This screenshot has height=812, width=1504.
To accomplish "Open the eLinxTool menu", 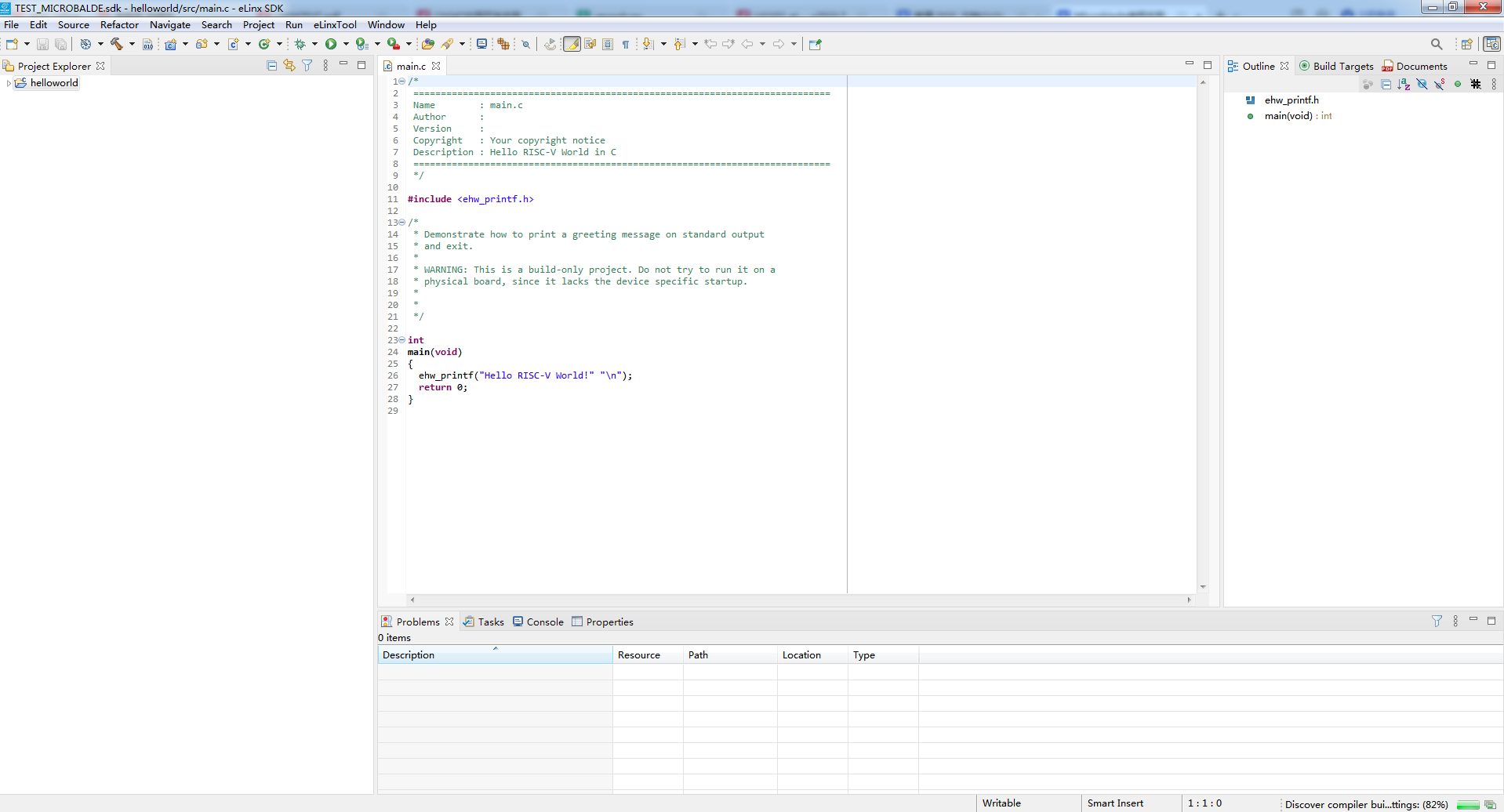I will 335,25.
